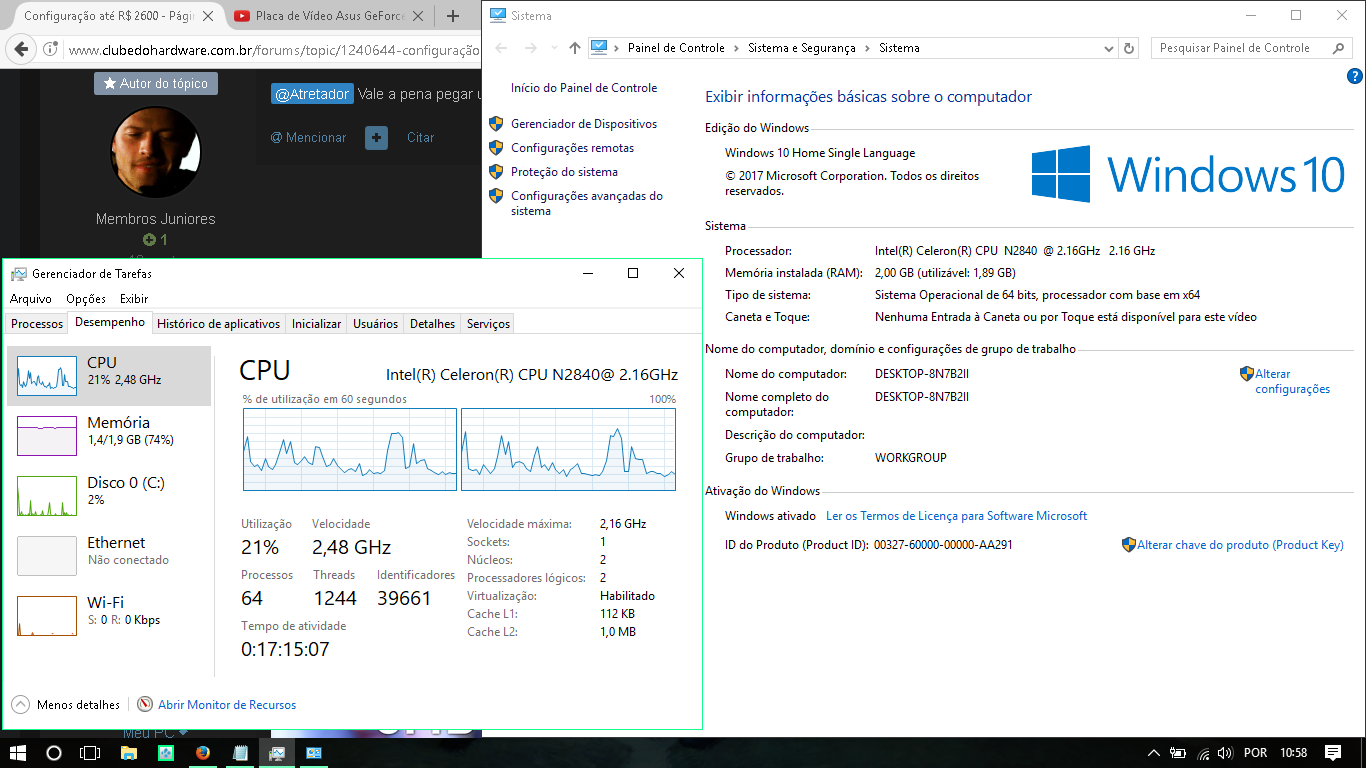This screenshot has width=1366, height=768.
Task: Click the battery icon in system tray
Action: click(x=1178, y=753)
